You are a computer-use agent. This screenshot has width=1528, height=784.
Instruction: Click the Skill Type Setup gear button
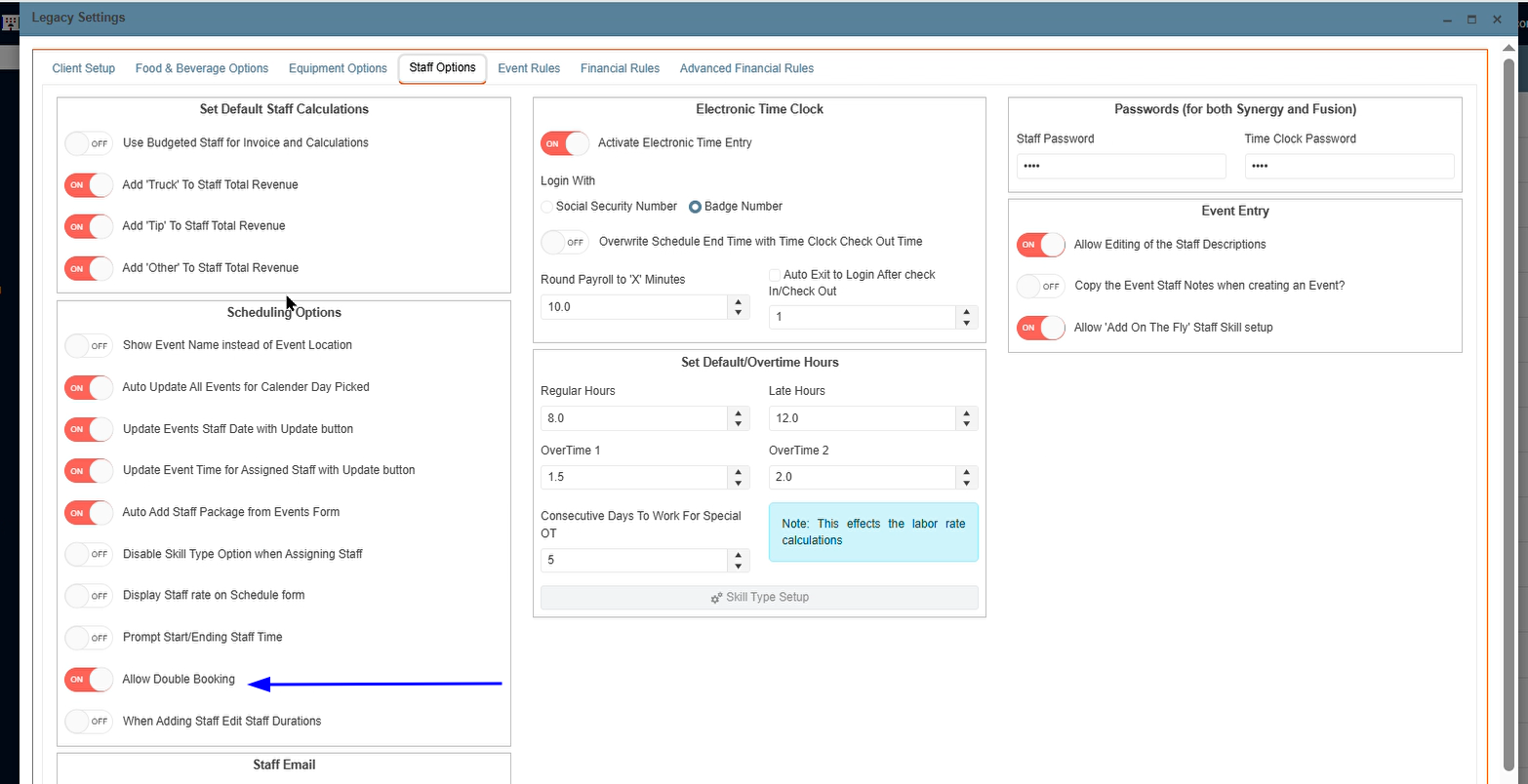[x=759, y=597]
